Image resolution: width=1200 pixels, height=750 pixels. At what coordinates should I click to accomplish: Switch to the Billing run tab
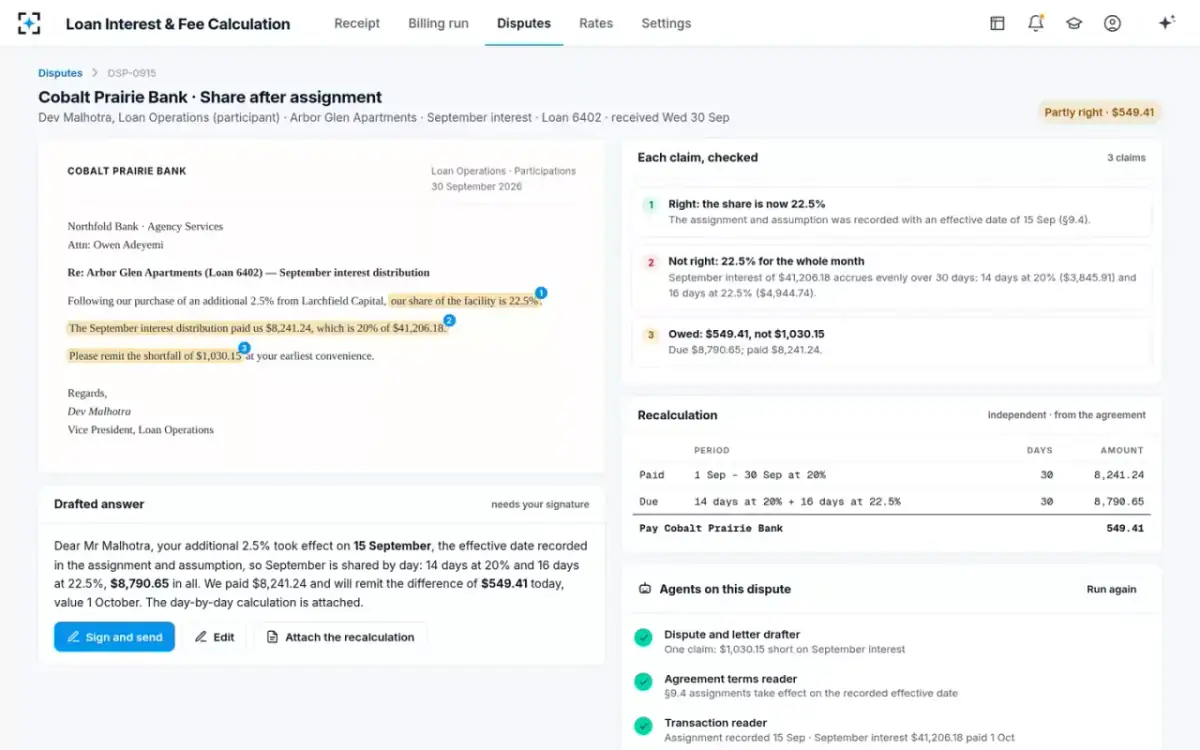coord(438,23)
